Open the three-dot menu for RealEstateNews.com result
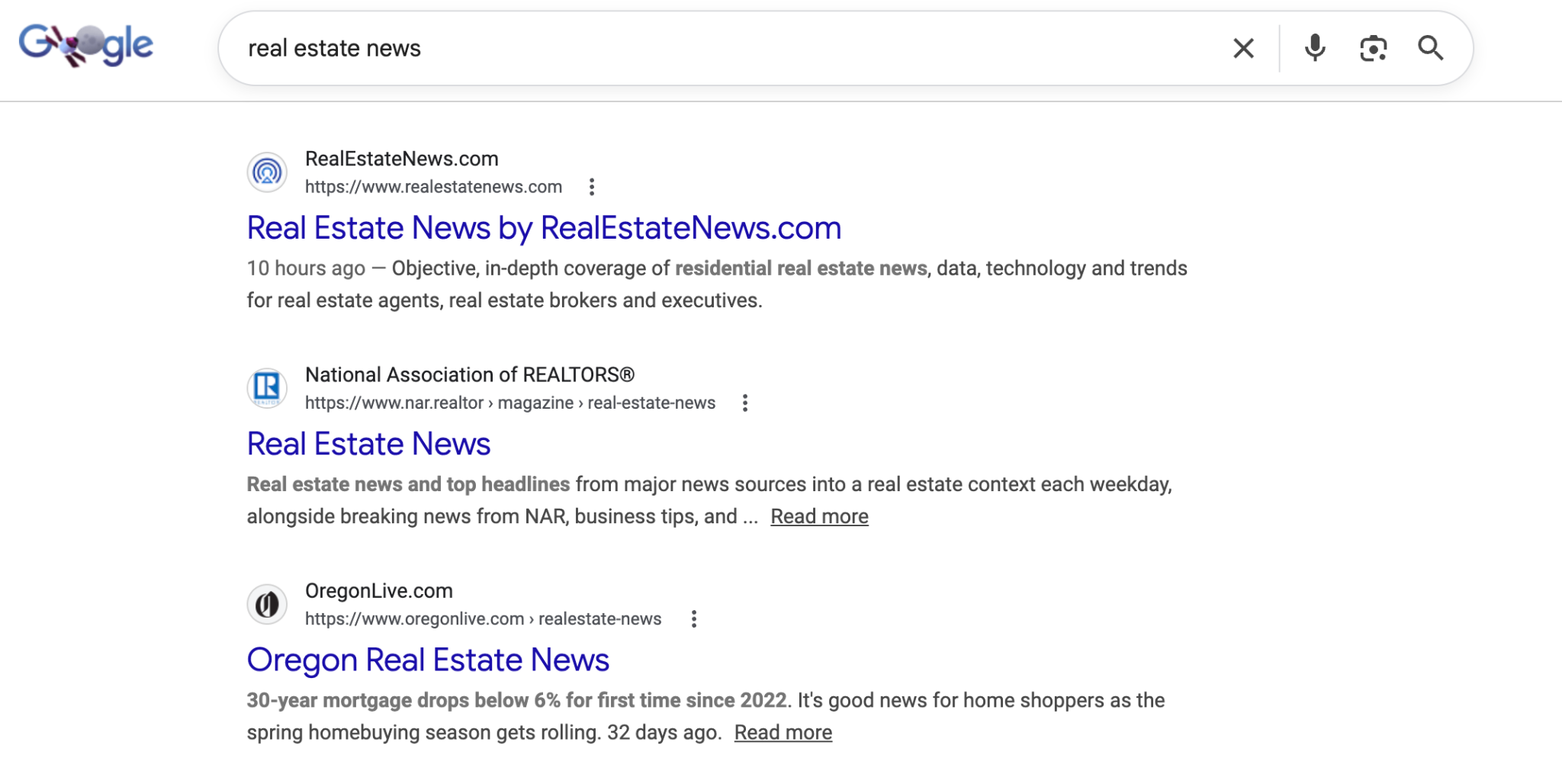Screen dimensions: 1562x784 592,187
